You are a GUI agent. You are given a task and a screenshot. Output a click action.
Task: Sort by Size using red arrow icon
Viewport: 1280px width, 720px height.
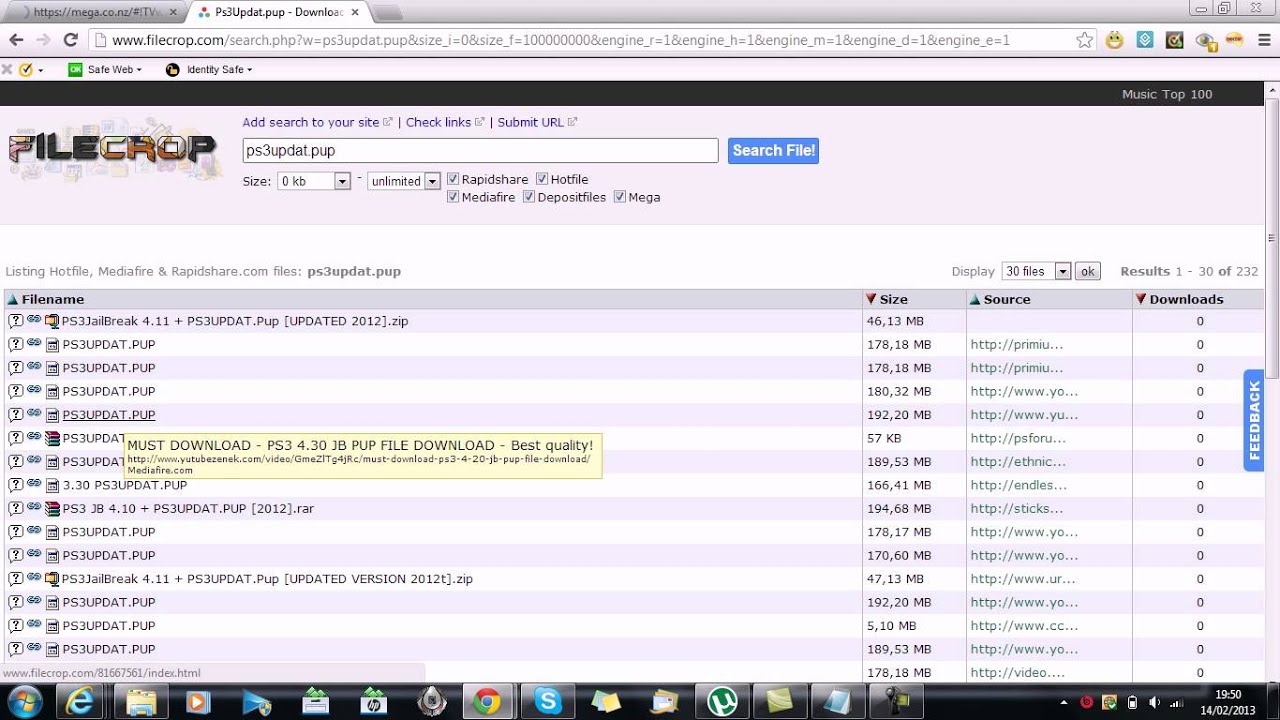(871, 299)
